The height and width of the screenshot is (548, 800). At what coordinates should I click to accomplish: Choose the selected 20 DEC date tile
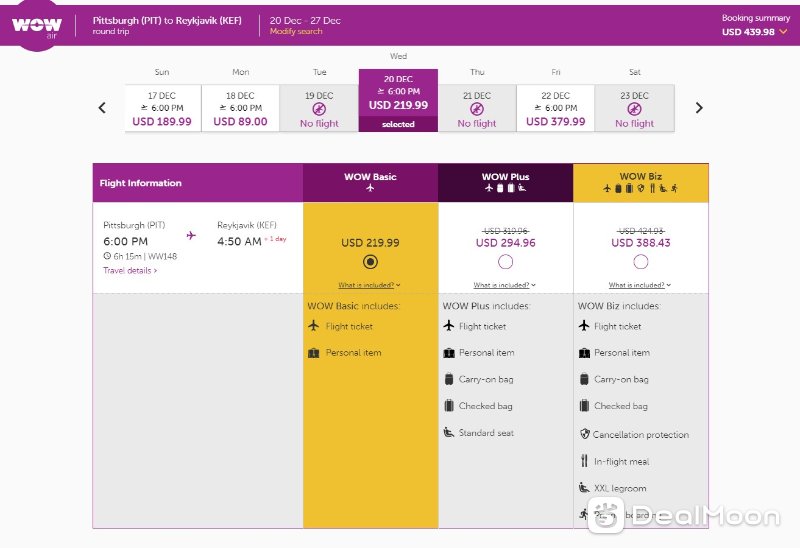pyautogui.click(x=398, y=101)
